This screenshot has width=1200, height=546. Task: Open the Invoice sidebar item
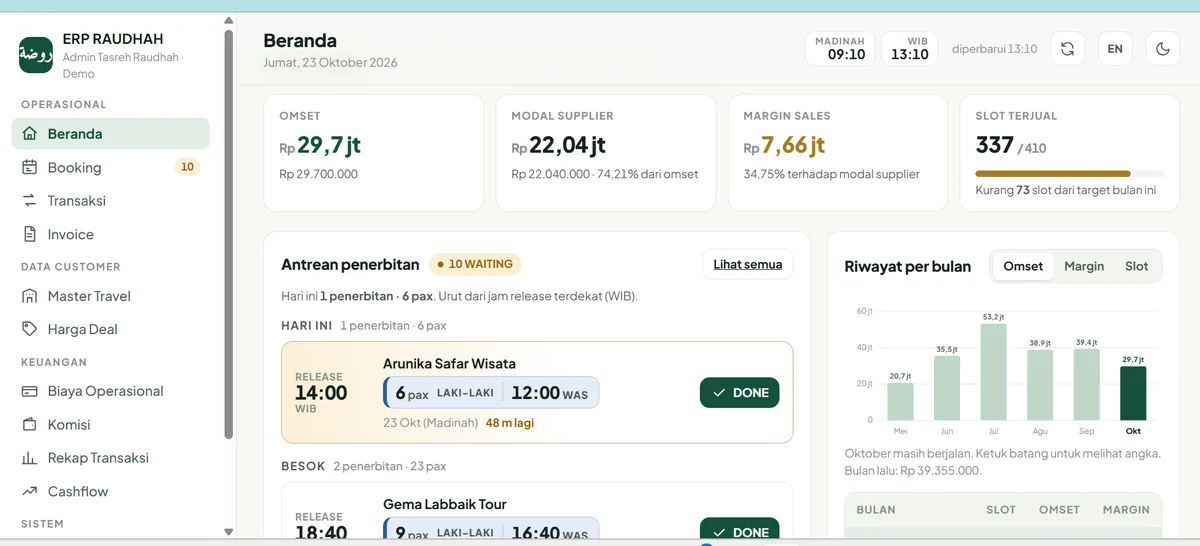111,234
